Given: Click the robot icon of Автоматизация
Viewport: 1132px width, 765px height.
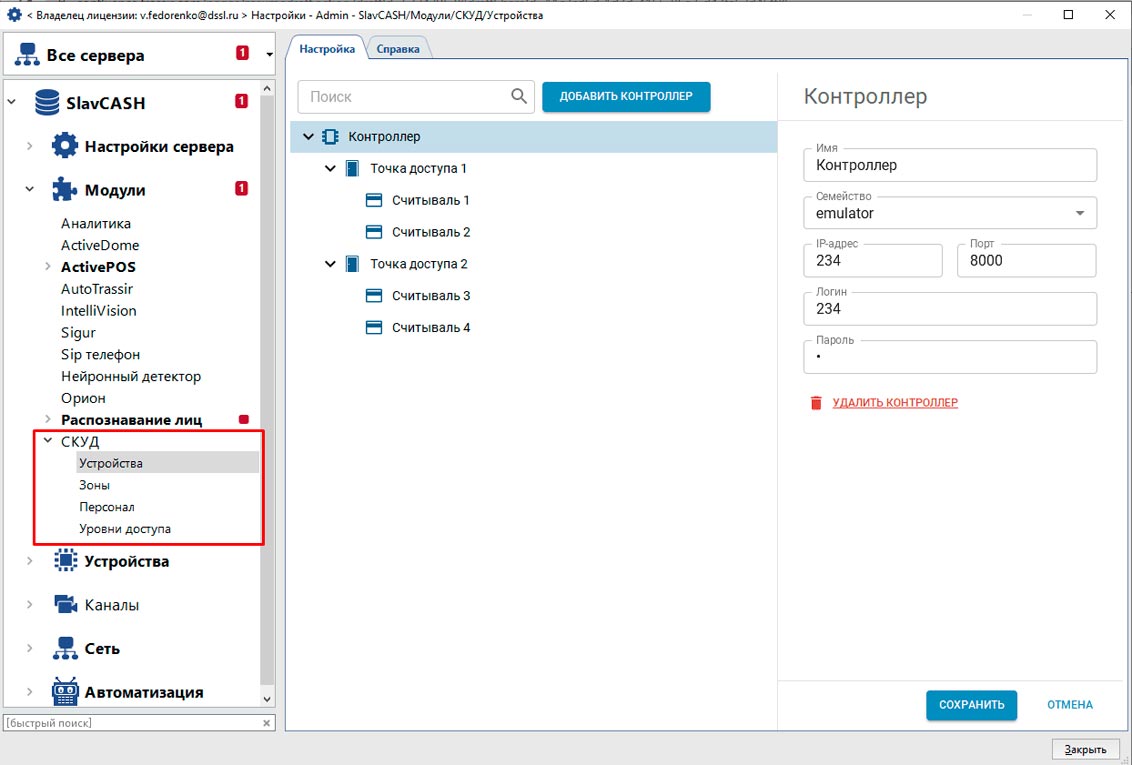Looking at the screenshot, I should click(65, 692).
